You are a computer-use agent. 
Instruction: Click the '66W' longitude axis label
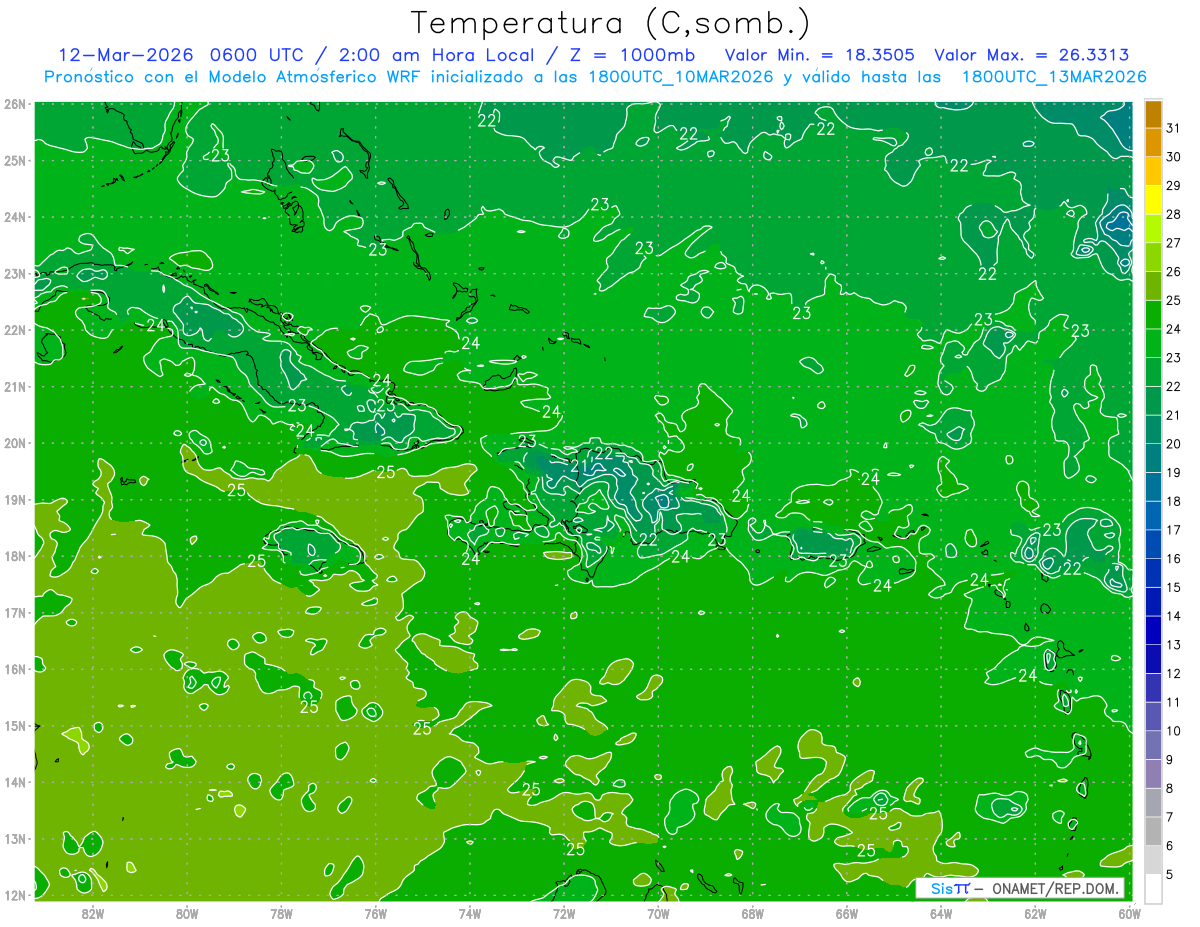[847, 913]
